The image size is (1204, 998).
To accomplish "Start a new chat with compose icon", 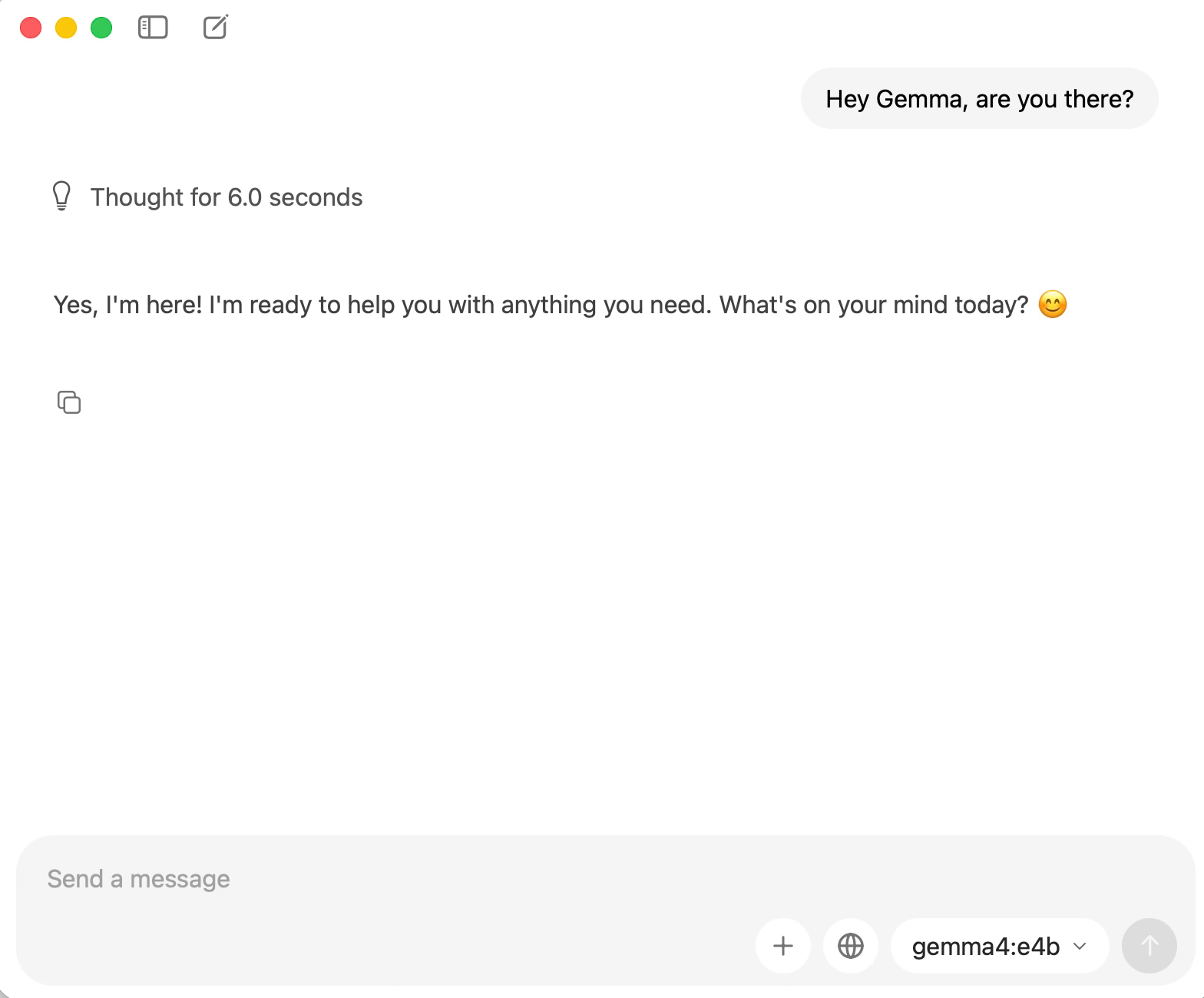I will tap(216, 28).
